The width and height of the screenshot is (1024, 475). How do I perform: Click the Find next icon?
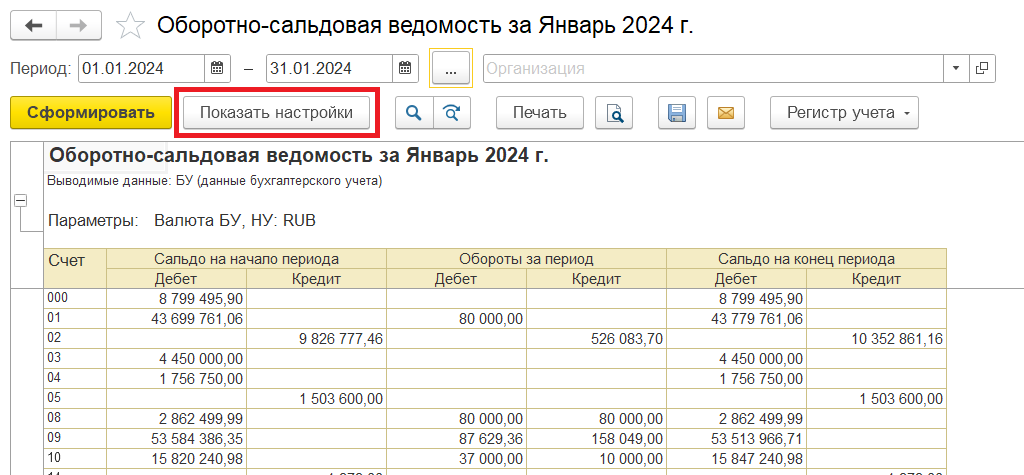click(x=451, y=113)
